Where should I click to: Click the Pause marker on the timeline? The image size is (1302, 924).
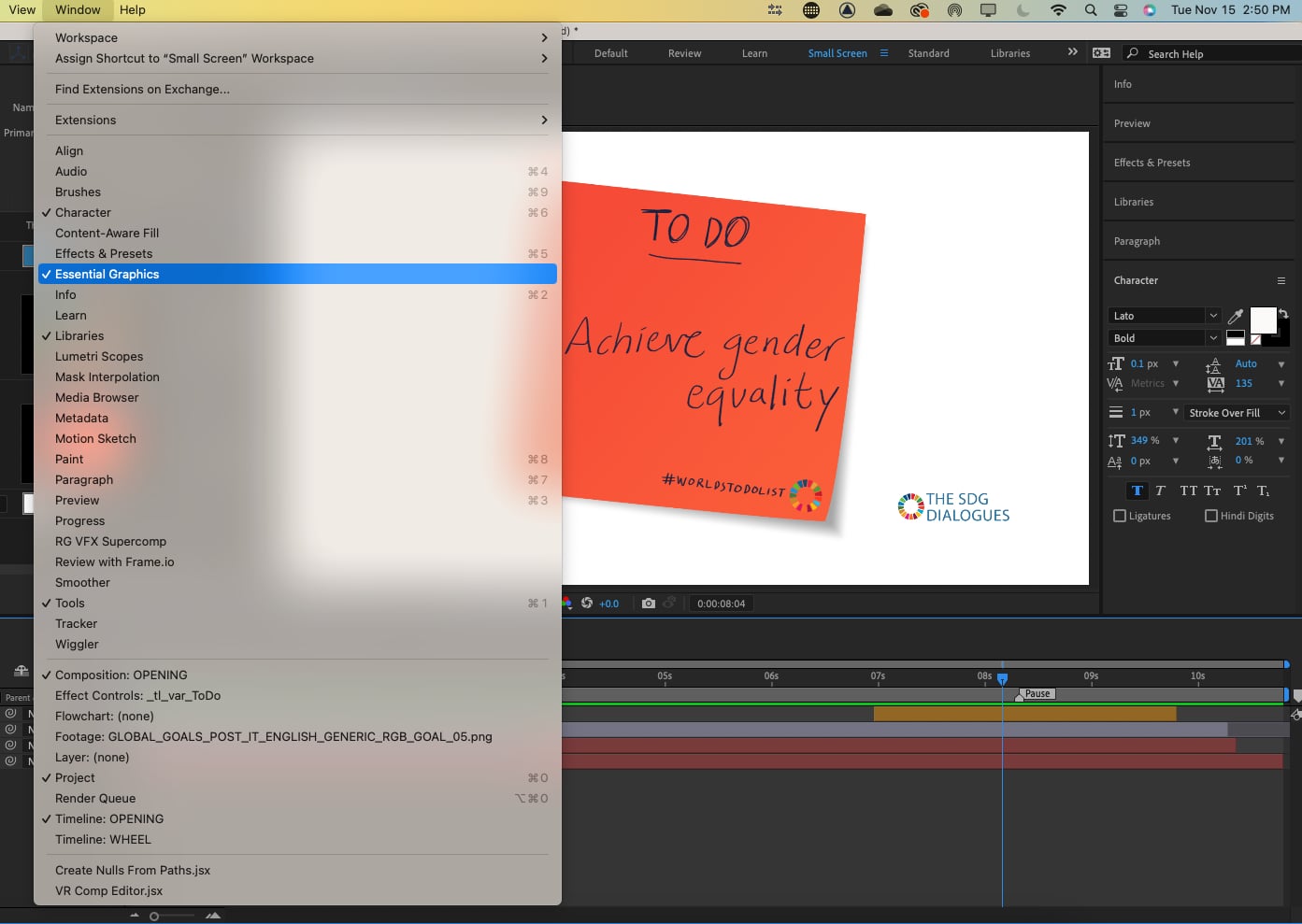(x=1036, y=694)
